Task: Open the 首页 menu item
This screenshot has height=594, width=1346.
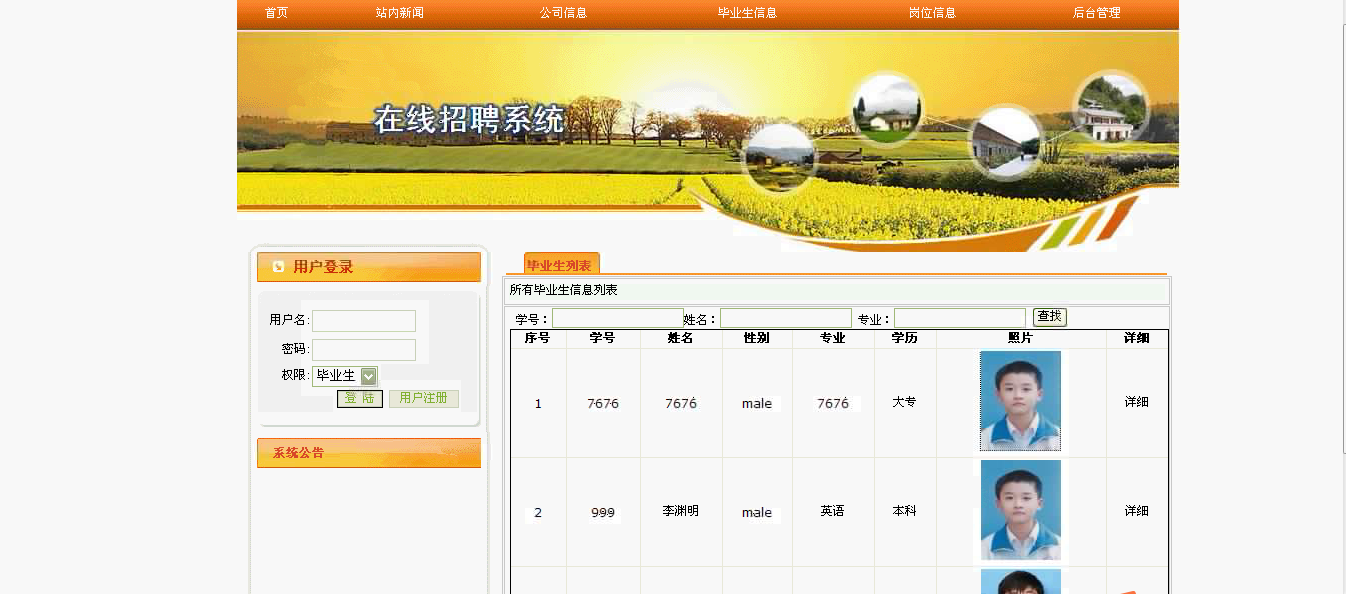Action: tap(276, 13)
